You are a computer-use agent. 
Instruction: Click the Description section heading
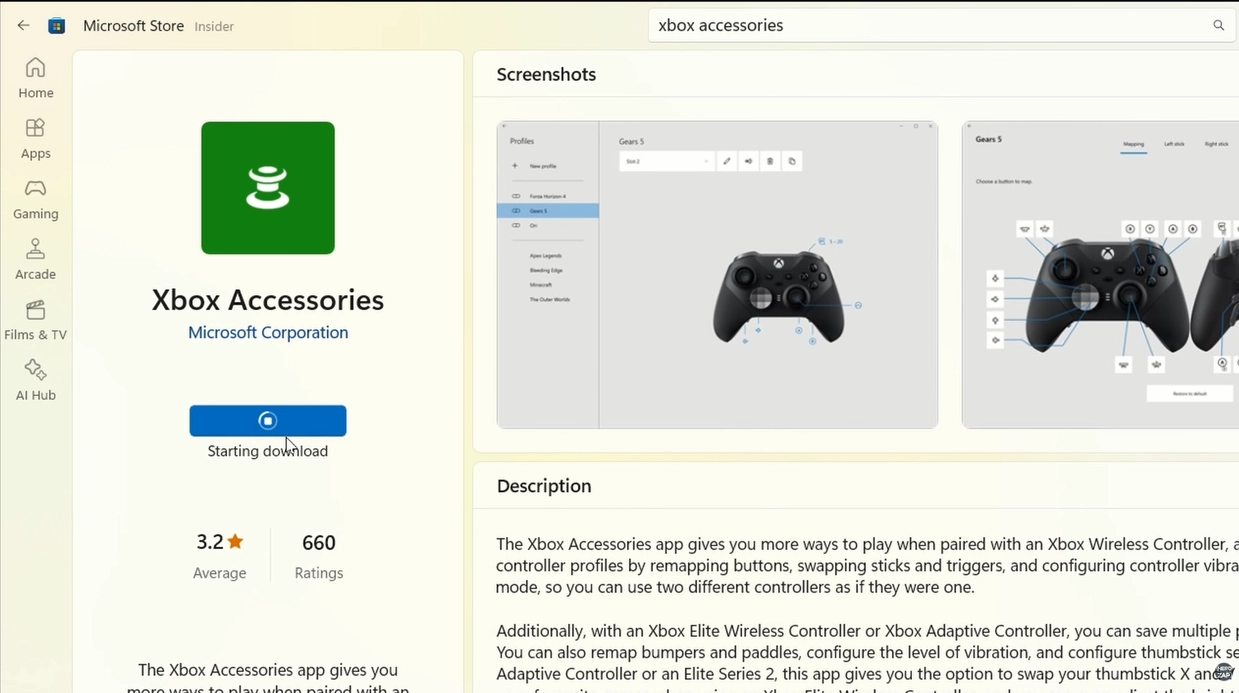(x=544, y=486)
